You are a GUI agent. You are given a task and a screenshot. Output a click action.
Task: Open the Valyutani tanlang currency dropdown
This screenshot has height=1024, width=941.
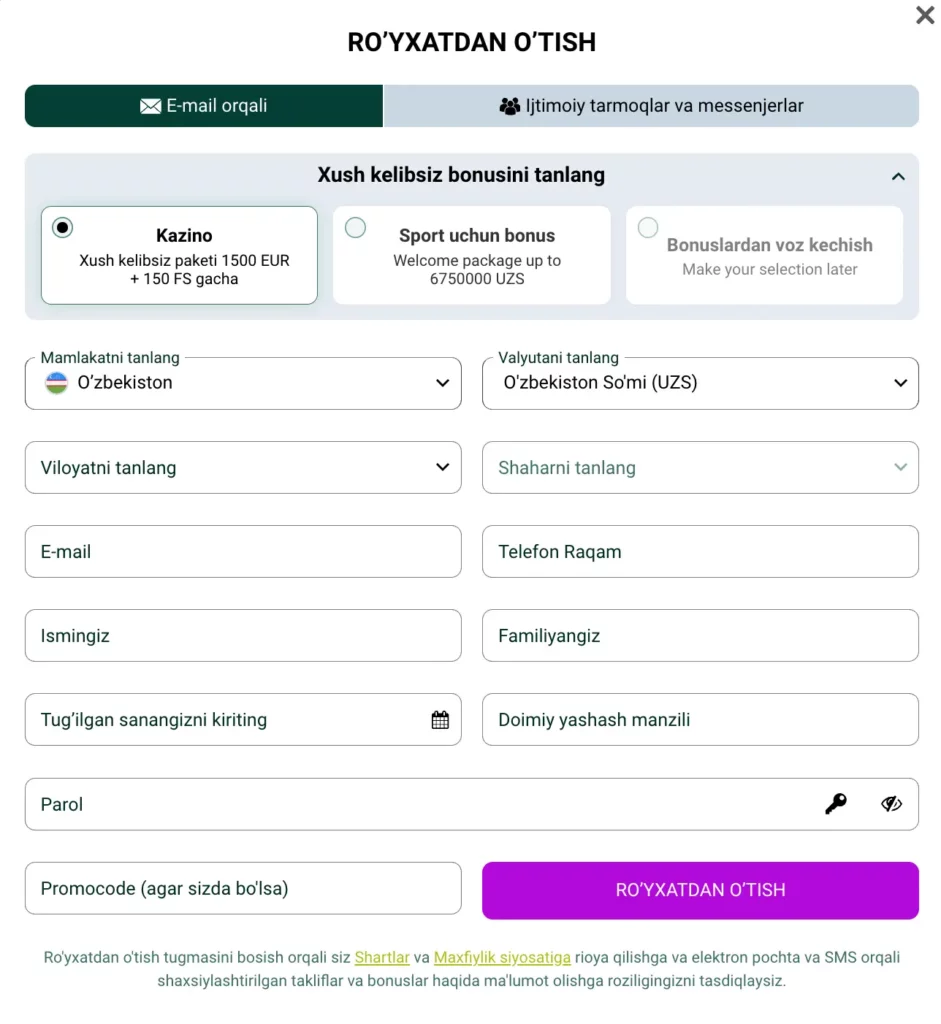[x=700, y=383]
